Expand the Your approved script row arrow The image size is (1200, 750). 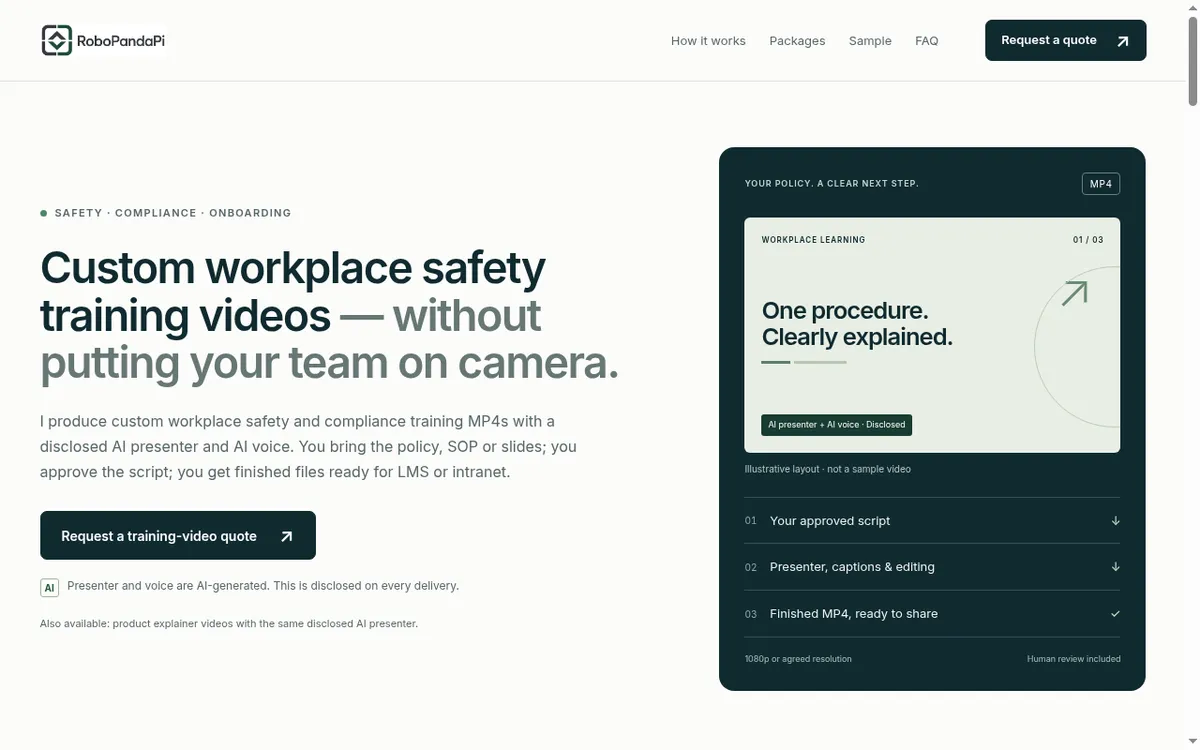pyautogui.click(x=1115, y=521)
